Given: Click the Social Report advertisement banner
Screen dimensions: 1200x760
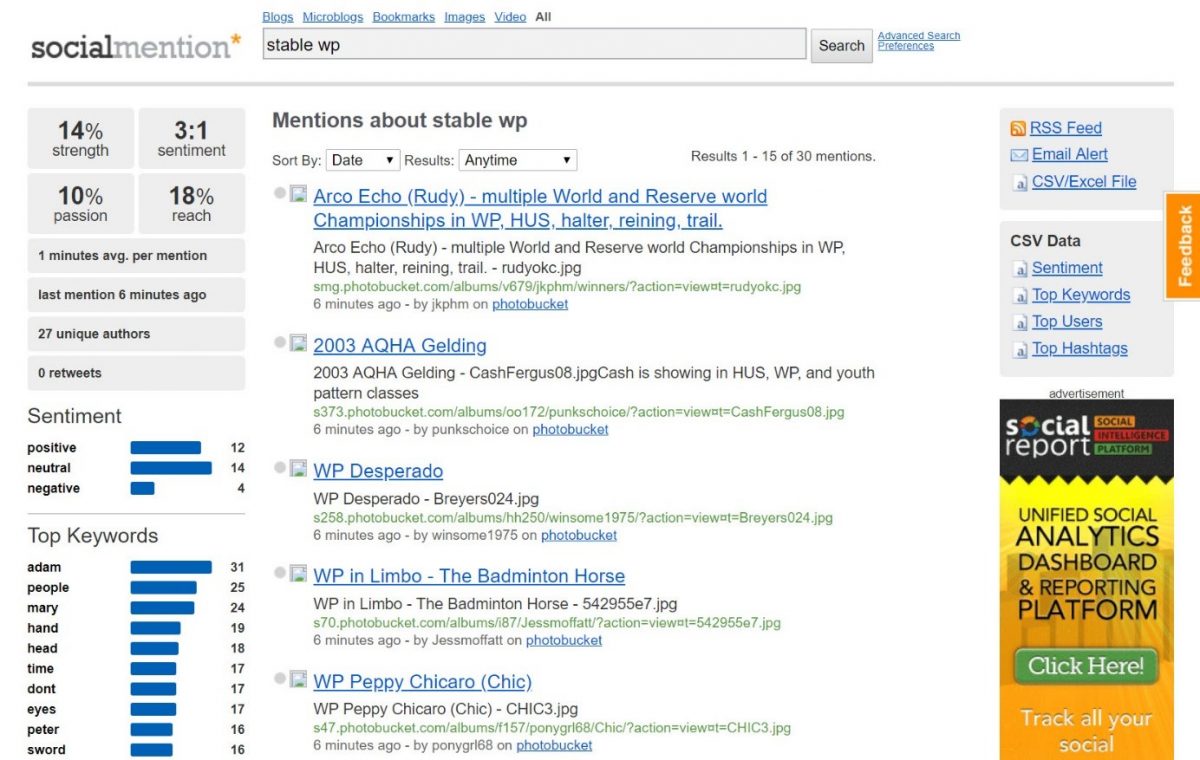Looking at the screenshot, I should point(1087,580).
